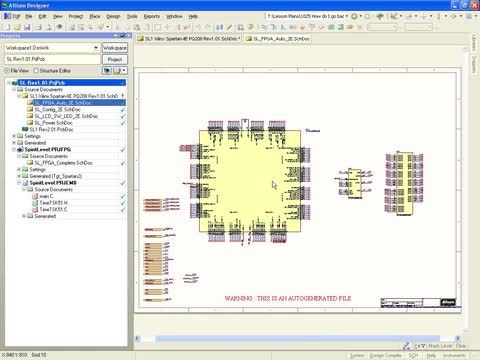The width and height of the screenshot is (480, 360).
Task: Select the GND power port tool
Action: click(x=302, y=27)
